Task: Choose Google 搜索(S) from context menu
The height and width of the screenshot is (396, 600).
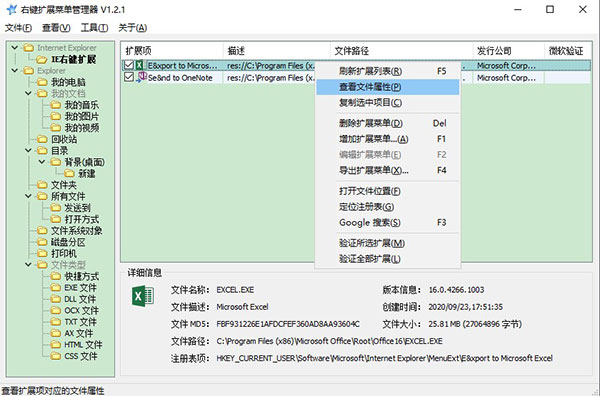Action: (x=388, y=222)
